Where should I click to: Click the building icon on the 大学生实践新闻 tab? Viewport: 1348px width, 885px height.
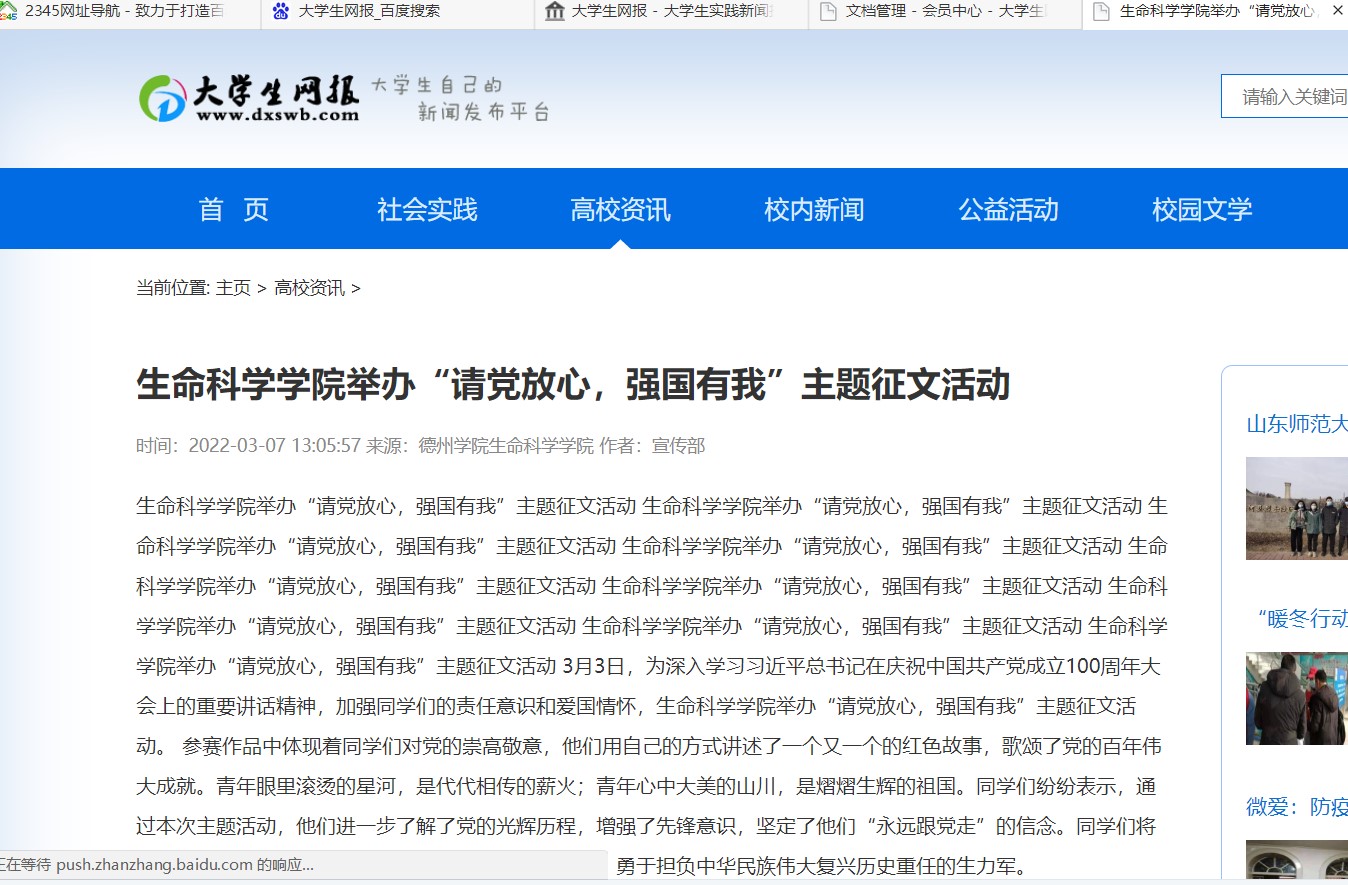pyautogui.click(x=555, y=10)
